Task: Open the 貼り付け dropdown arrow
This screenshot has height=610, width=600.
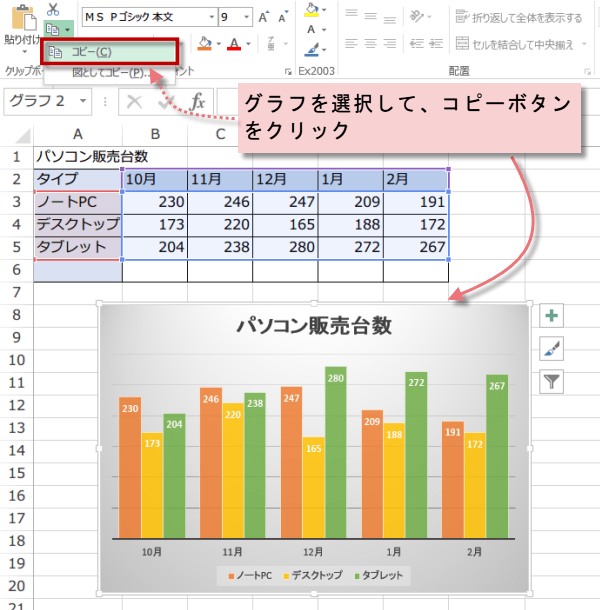Action: coord(25,51)
